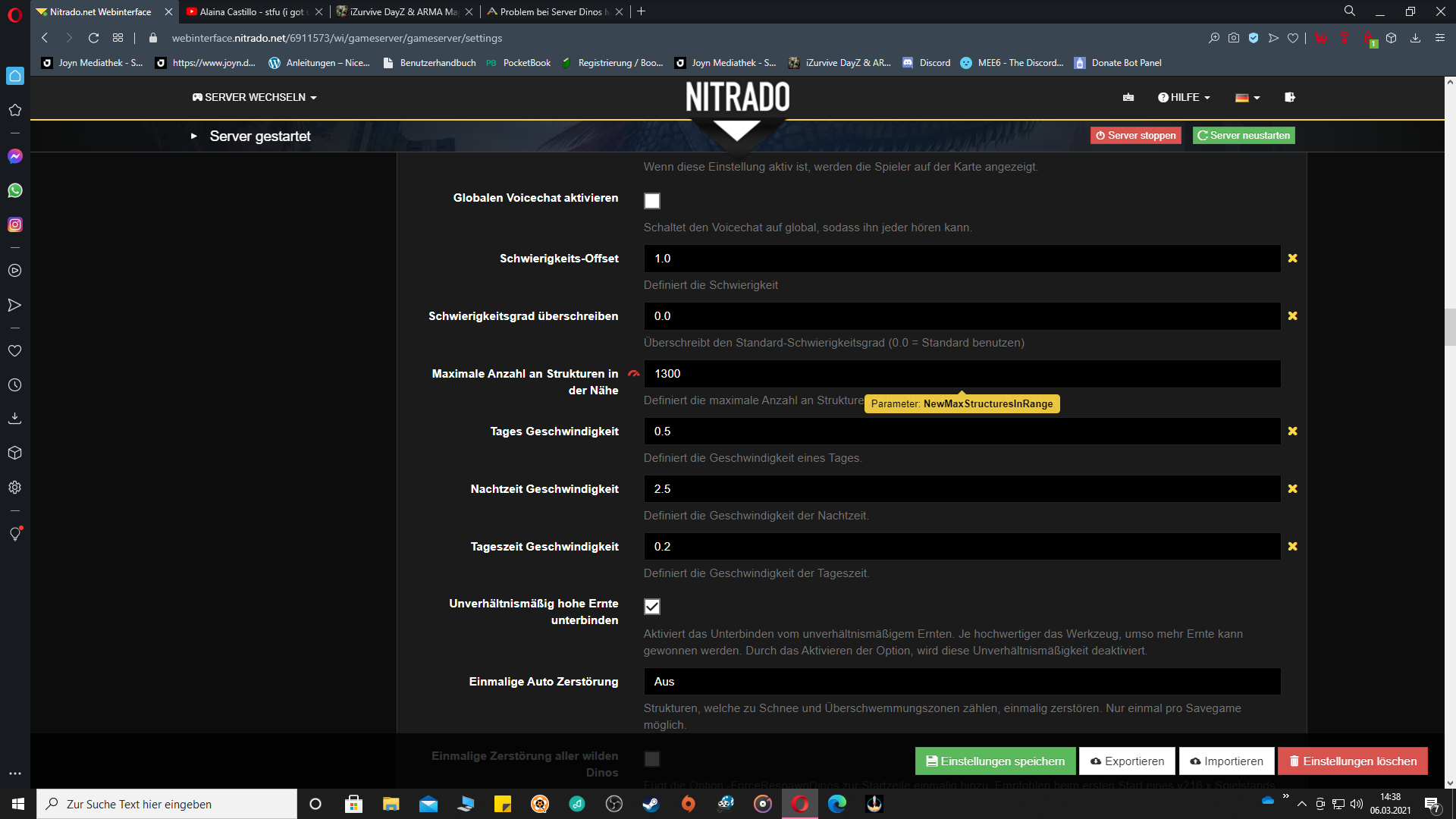
Task: Click Einstellungen speichern button
Action: click(995, 761)
